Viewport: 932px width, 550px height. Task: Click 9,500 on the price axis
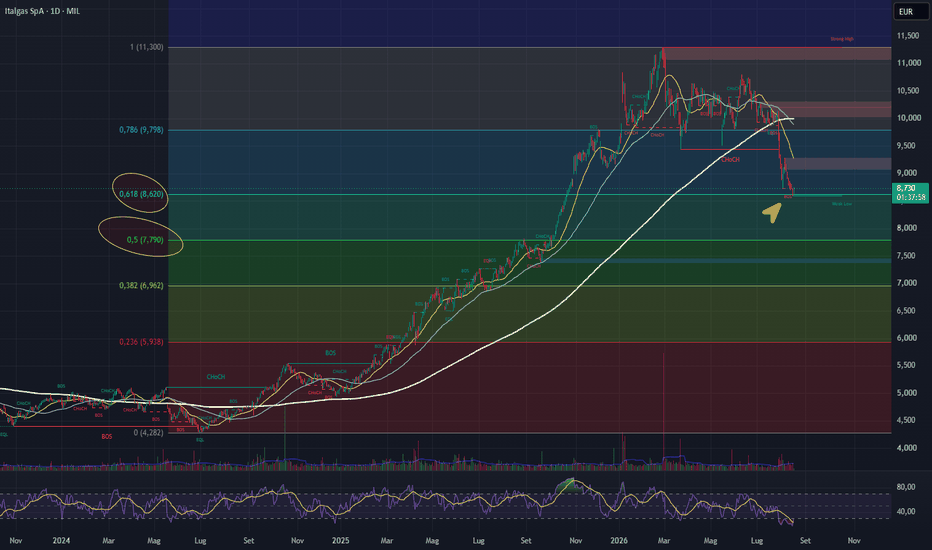[x=906, y=145]
